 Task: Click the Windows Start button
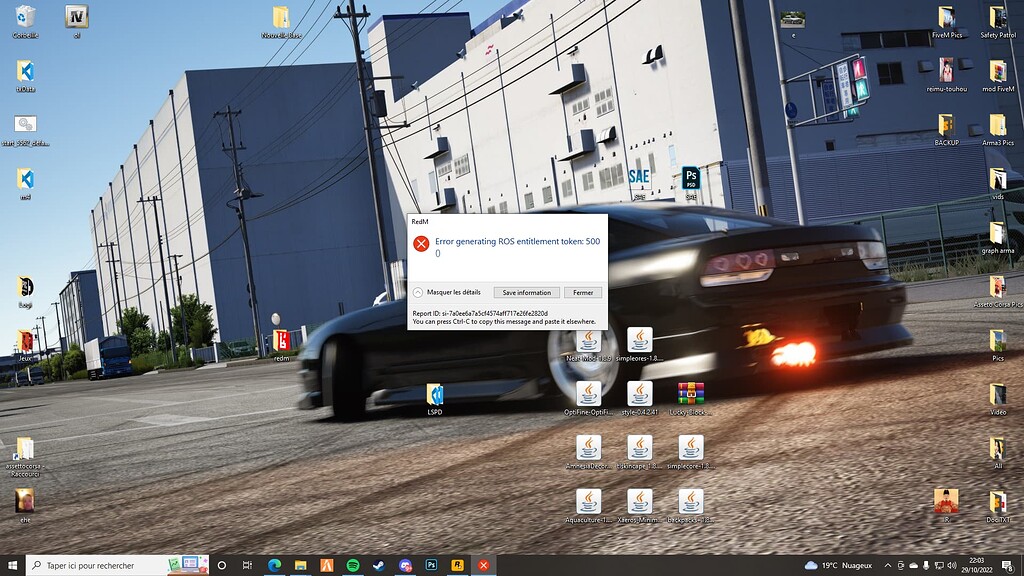tap(12, 565)
